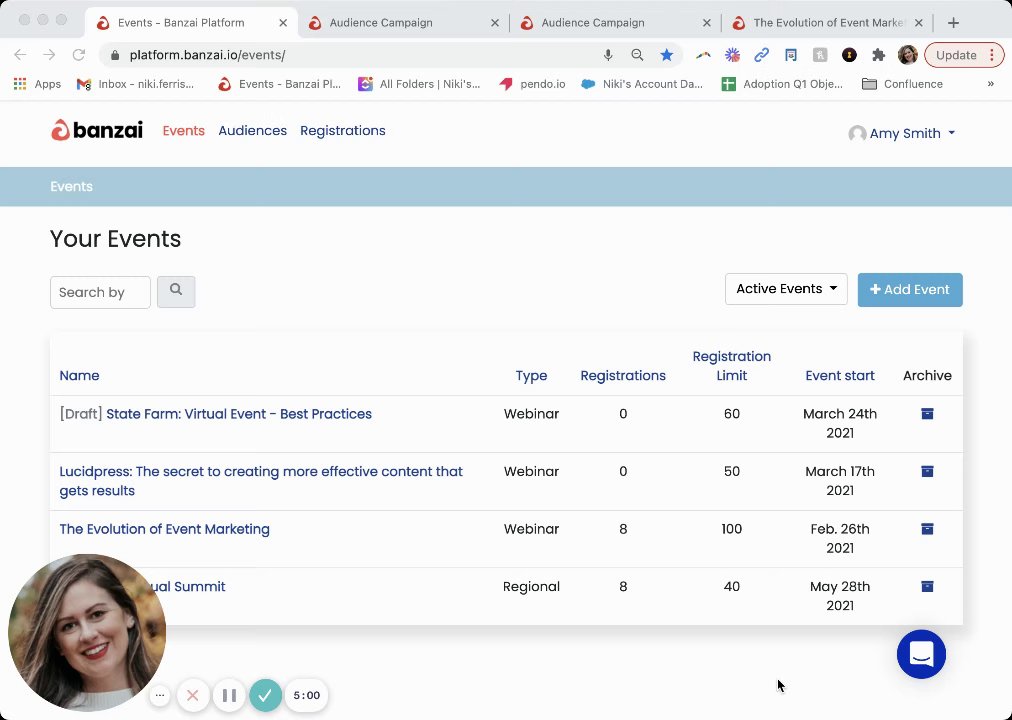This screenshot has width=1012, height=720.
Task: Click the browser Forward arrow
Action: 49,55
